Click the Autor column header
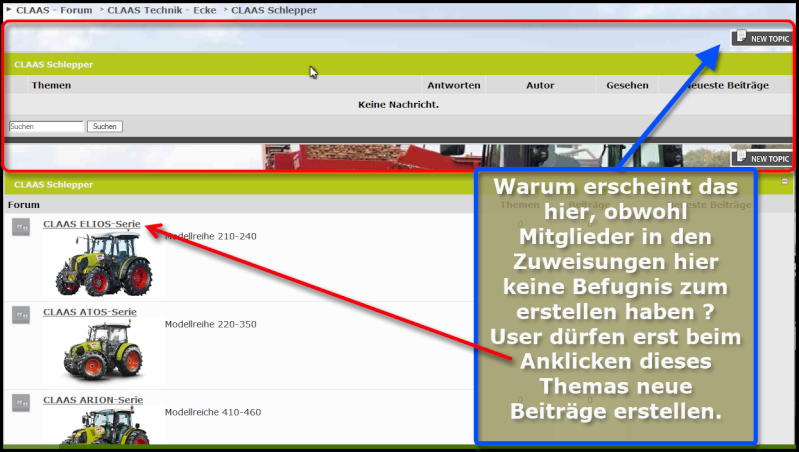The width and height of the screenshot is (799, 452). click(x=540, y=85)
